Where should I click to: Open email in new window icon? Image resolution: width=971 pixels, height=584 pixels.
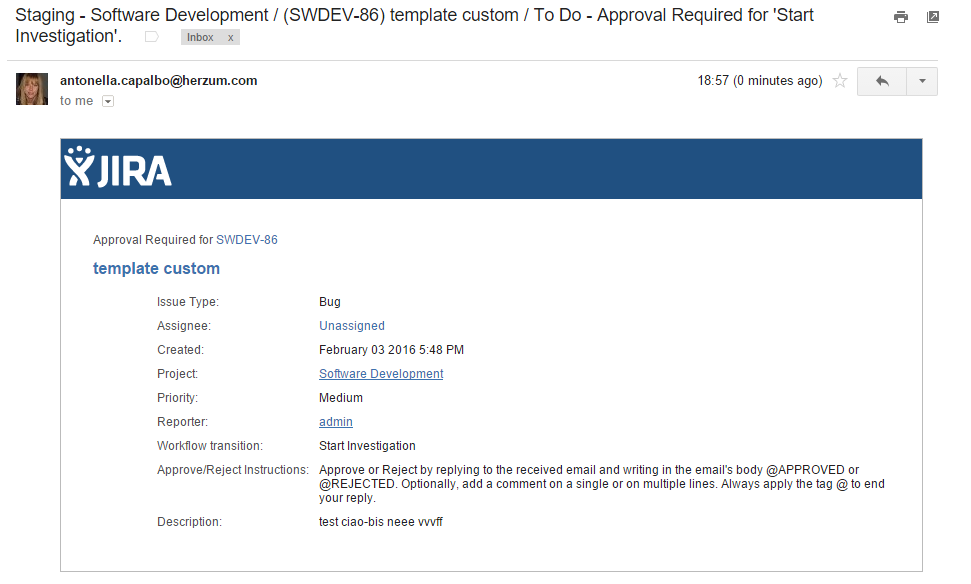933,17
